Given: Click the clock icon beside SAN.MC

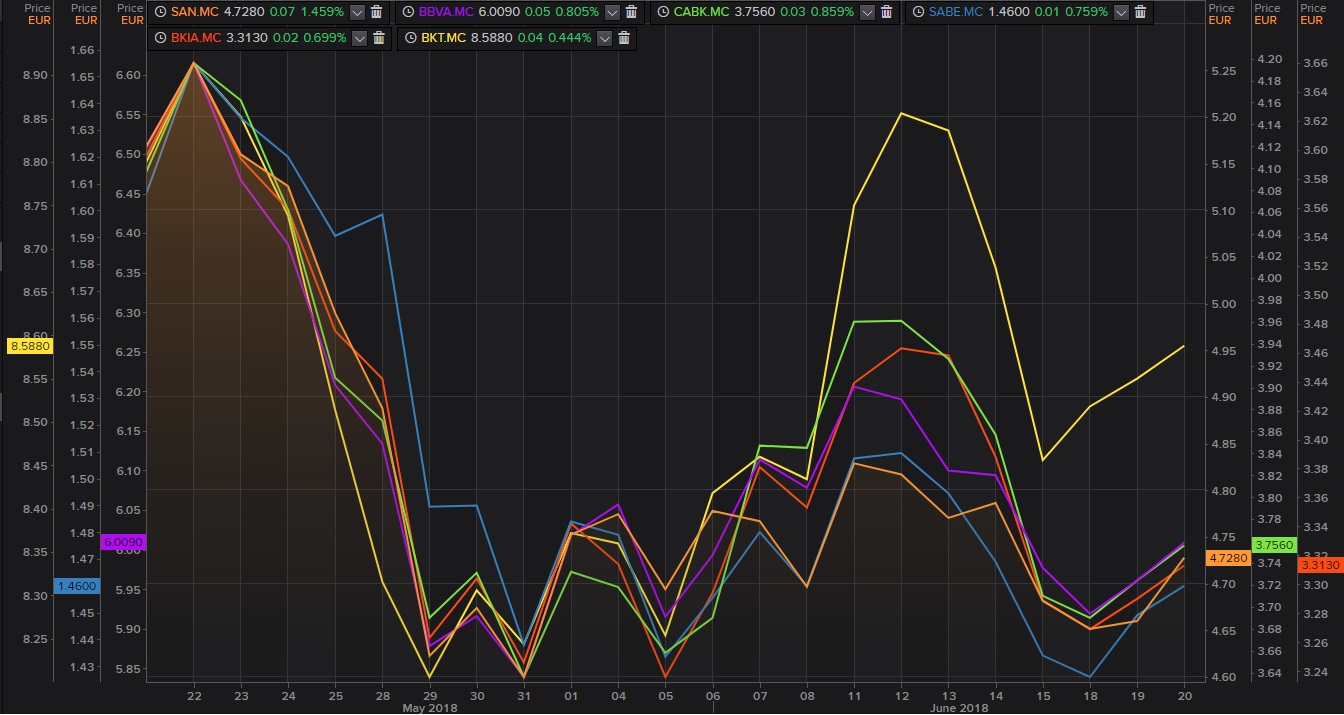Looking at the screenshot, I should (x=161, y=12).
